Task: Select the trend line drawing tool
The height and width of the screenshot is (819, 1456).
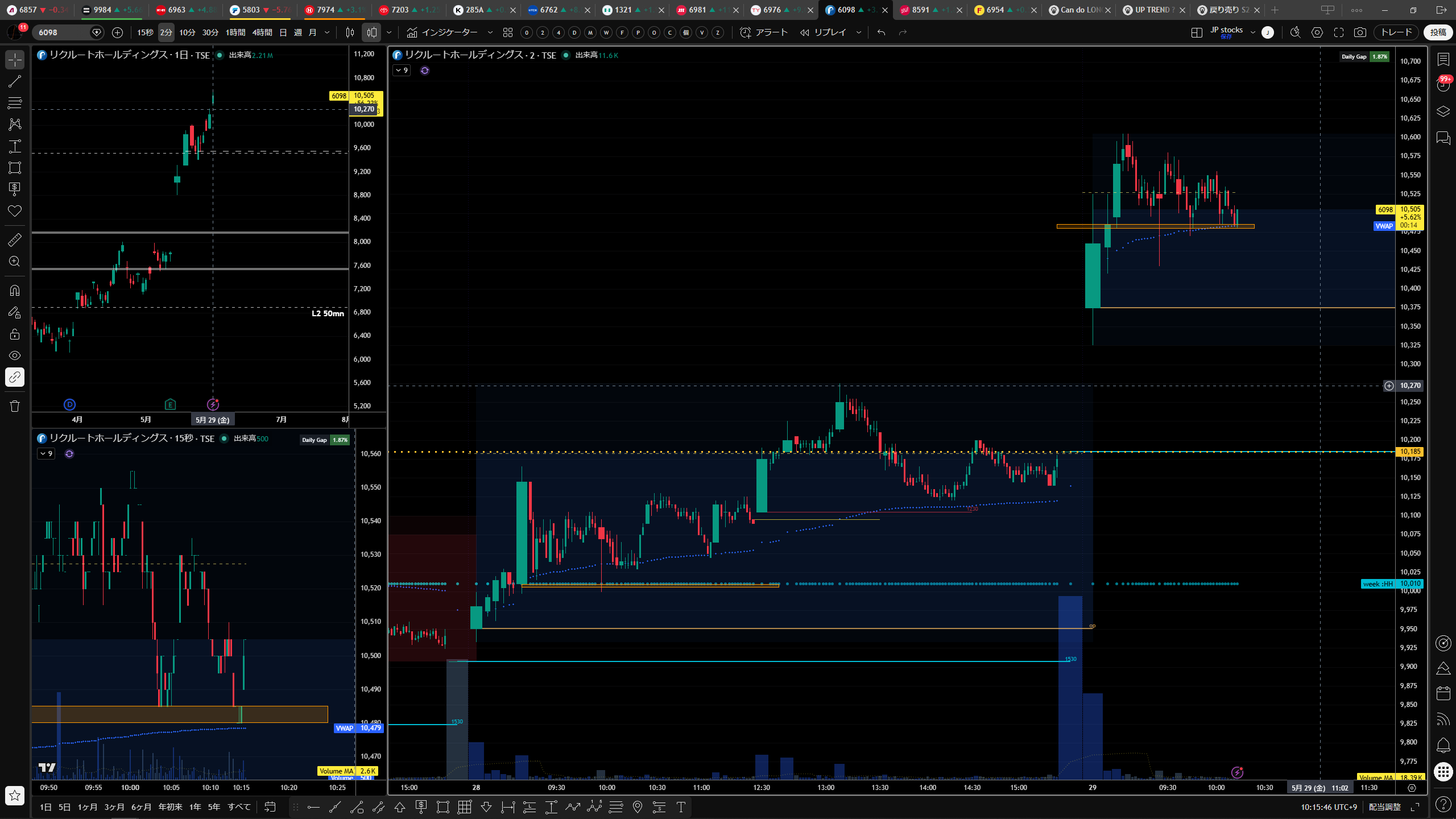Action: (x=15, y=81)
